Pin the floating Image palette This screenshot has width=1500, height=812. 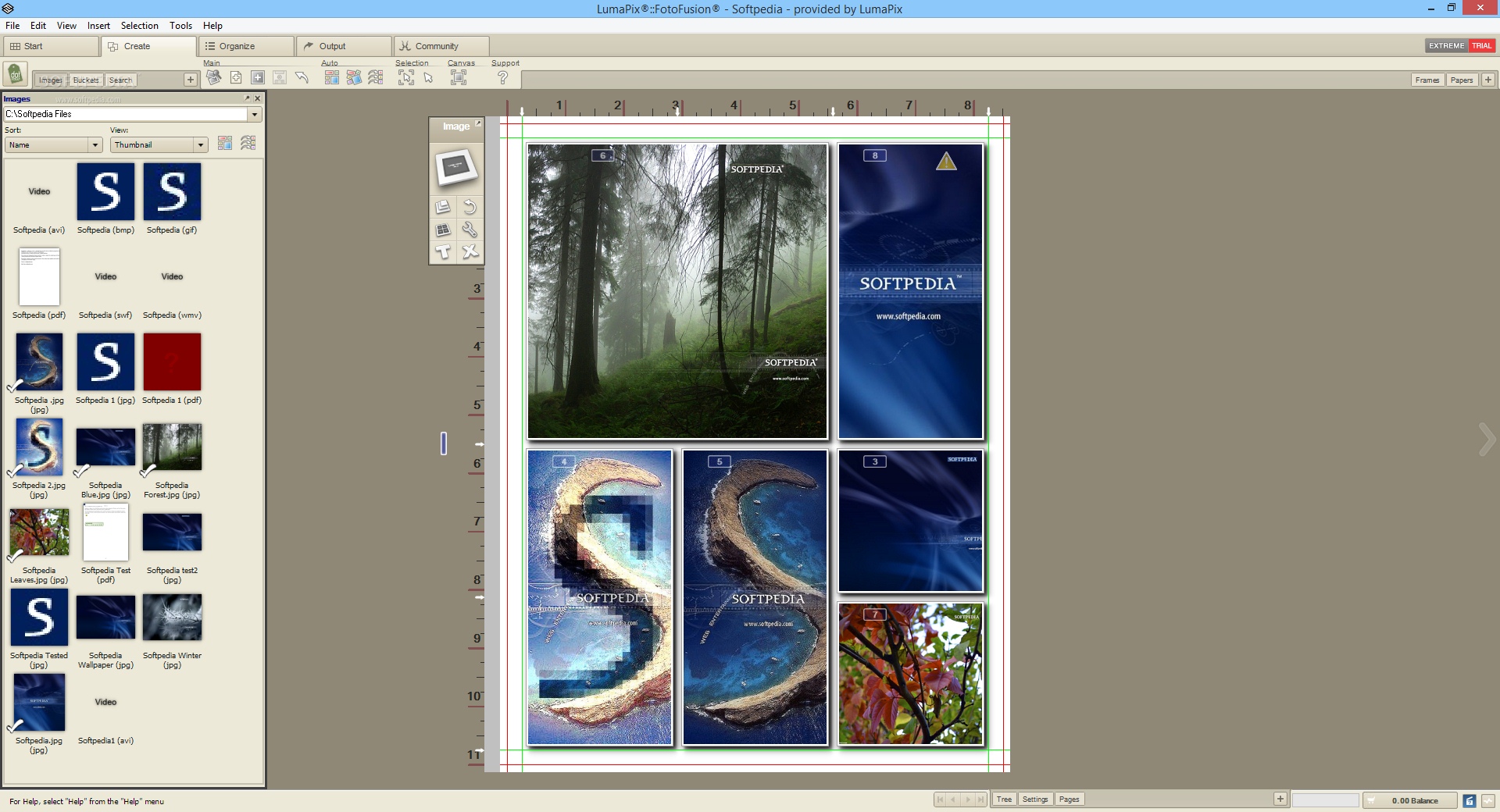point(478,123)
